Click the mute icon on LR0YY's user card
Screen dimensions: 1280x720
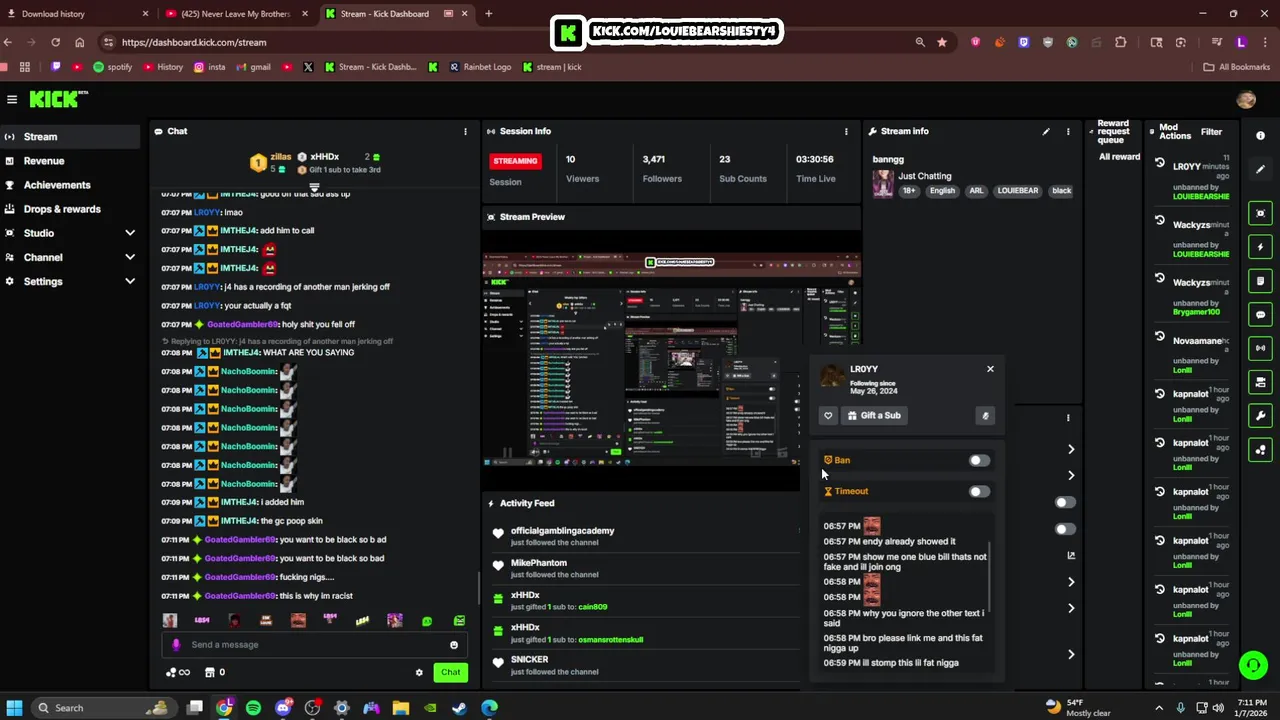tap(985, 415)
